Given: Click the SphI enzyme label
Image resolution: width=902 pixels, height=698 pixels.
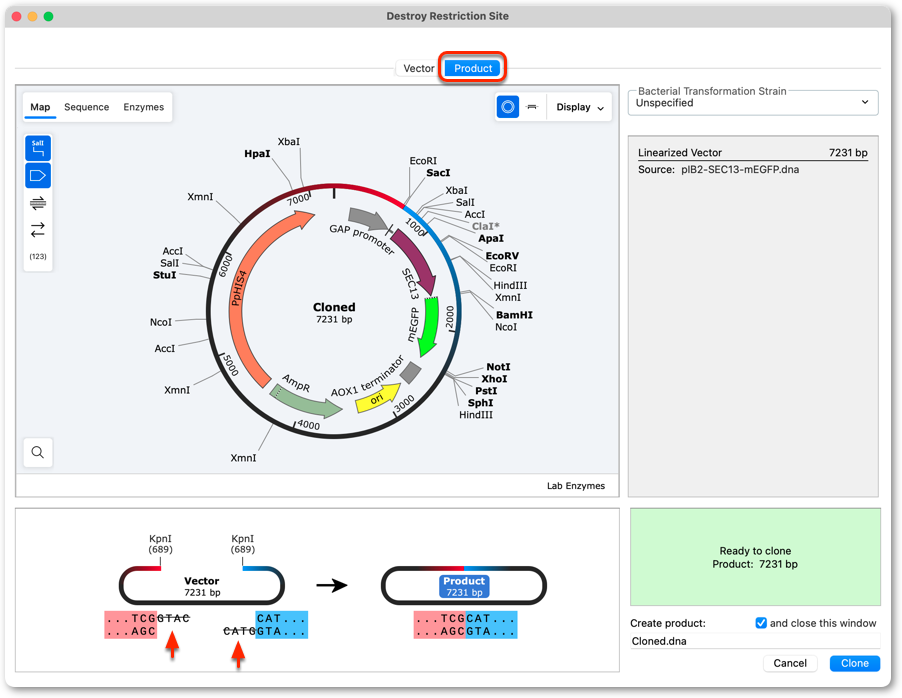Looking at the screenshot, I should [480, 403].
